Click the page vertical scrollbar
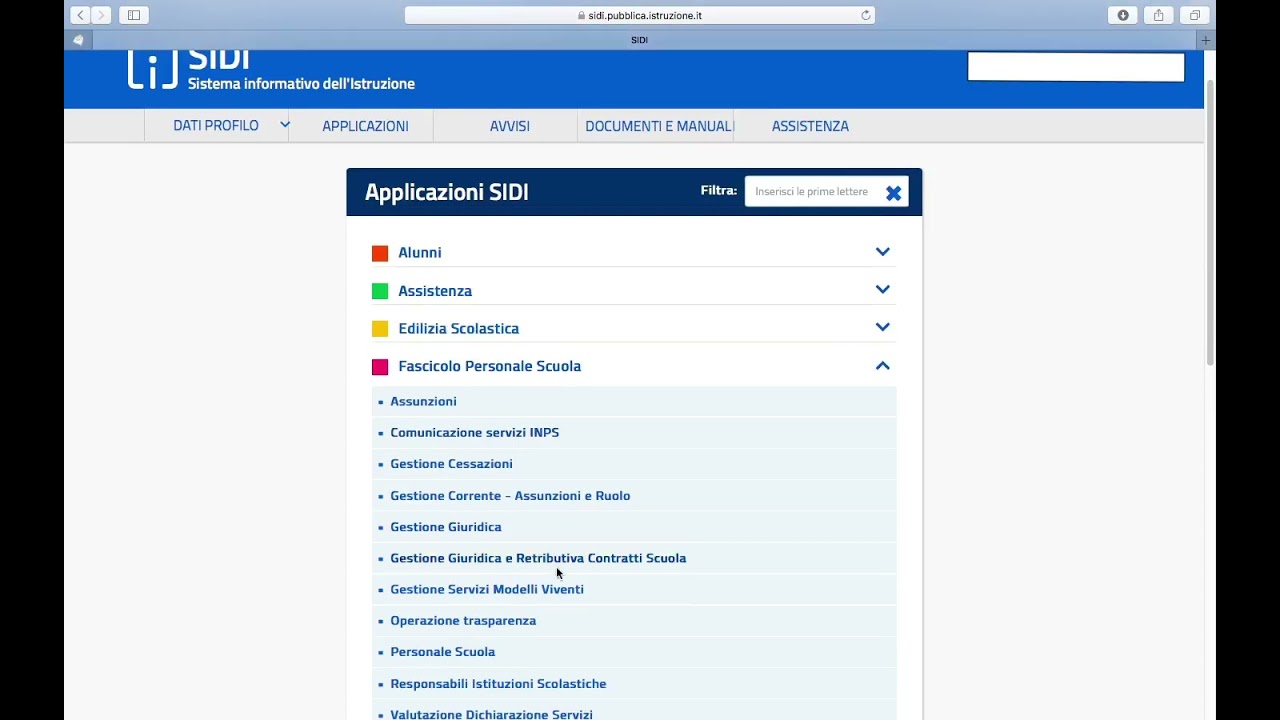Screen dimensions: 1280x720 point(1210,222)
